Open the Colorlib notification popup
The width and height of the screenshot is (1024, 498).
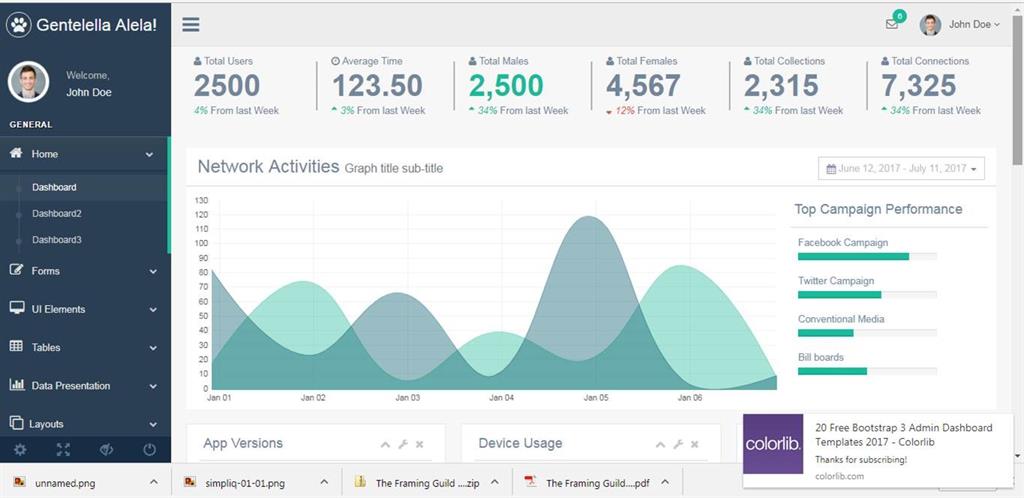(878, 450)
